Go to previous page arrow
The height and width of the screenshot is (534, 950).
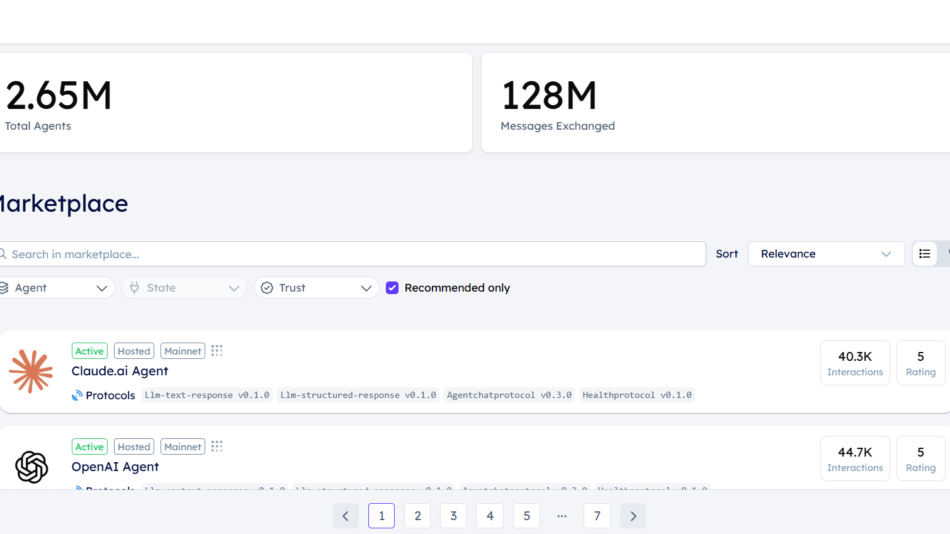(x=345, y=516)
